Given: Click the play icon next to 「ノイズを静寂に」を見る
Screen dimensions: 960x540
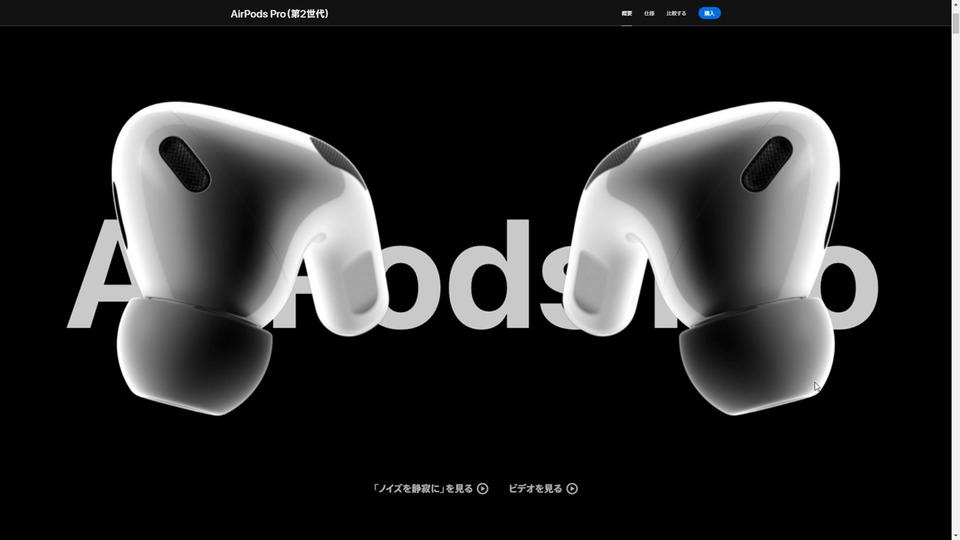Looking at the screenshot, I should point(482,489).
